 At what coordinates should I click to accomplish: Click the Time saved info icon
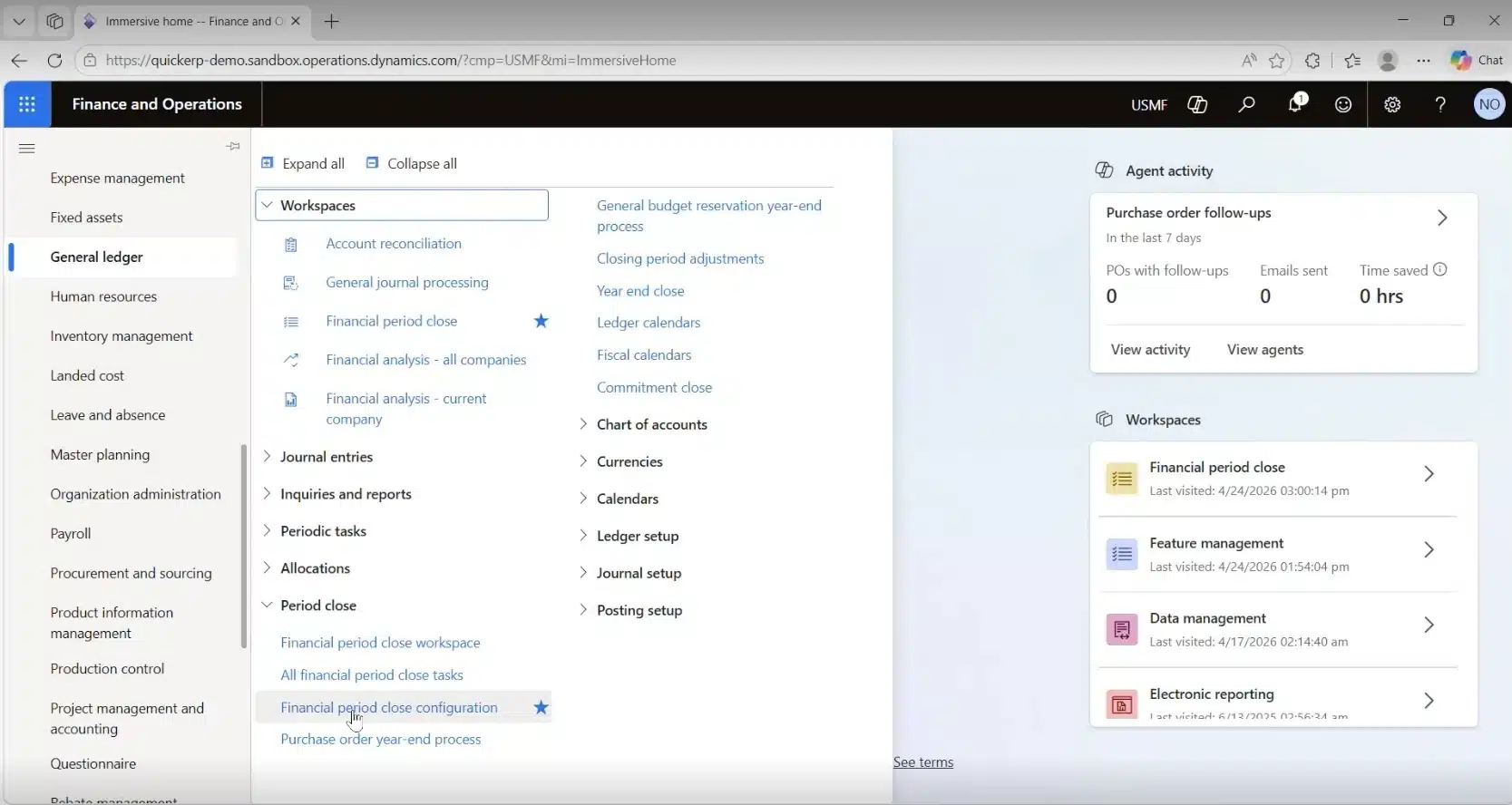(x=1439, y=269)
